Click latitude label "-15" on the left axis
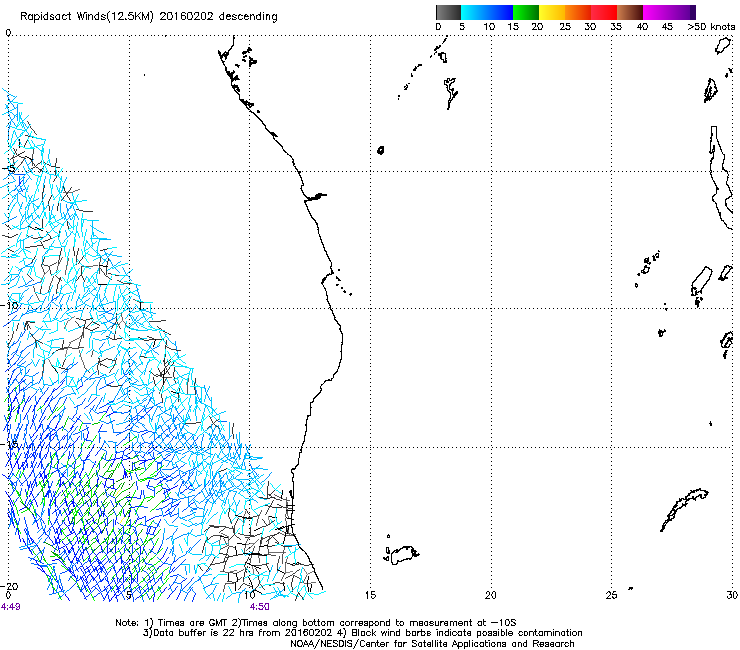This screenshot has width=740, height=650. point(11,445)
